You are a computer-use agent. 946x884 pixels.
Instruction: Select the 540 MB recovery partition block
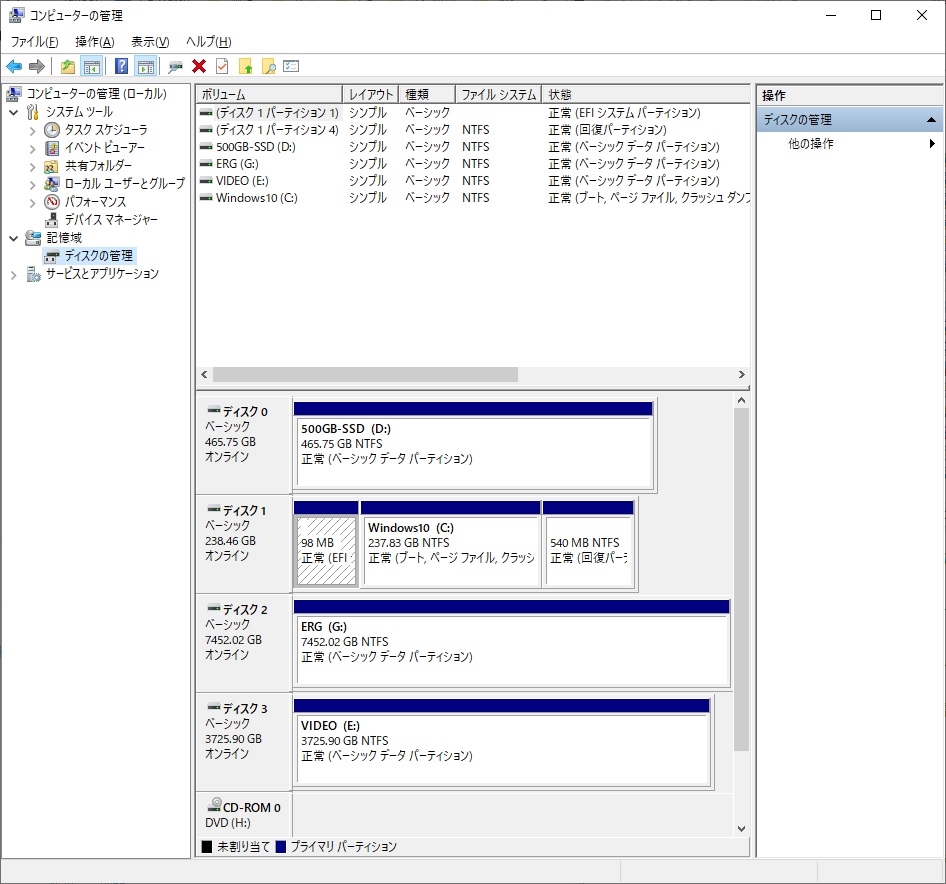588,544
